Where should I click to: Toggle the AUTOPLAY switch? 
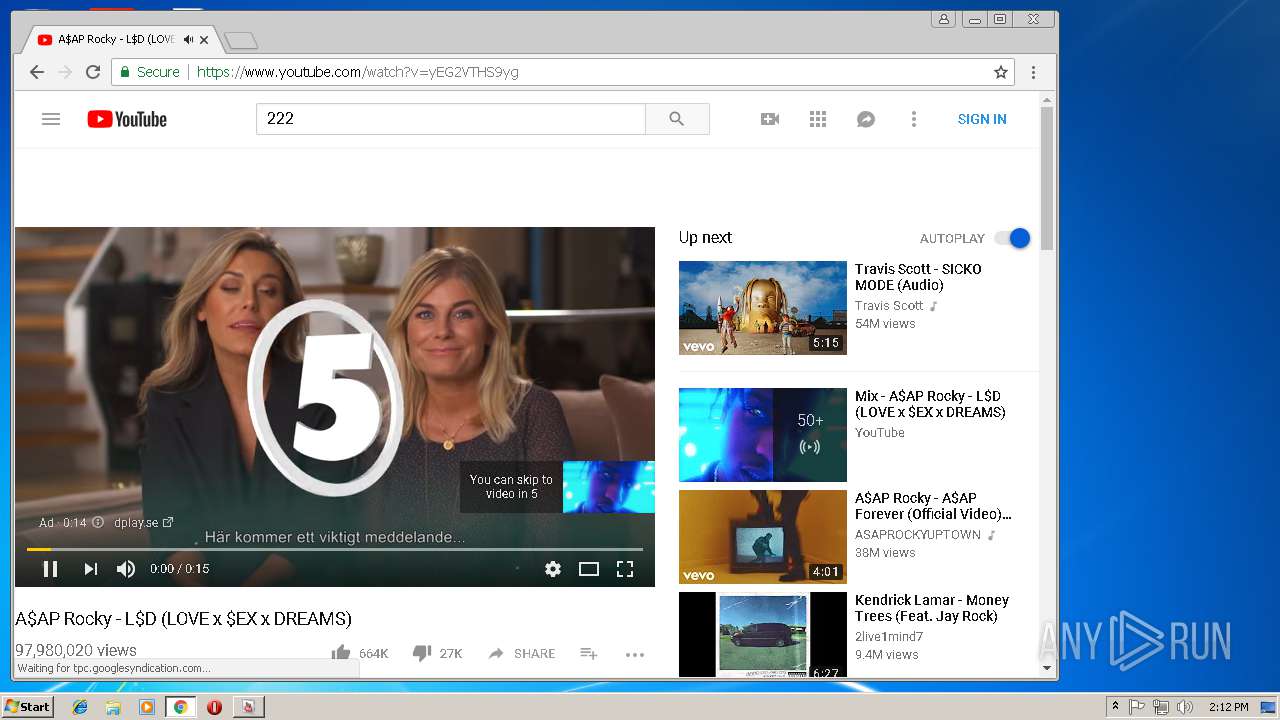tap(1012, 238)
